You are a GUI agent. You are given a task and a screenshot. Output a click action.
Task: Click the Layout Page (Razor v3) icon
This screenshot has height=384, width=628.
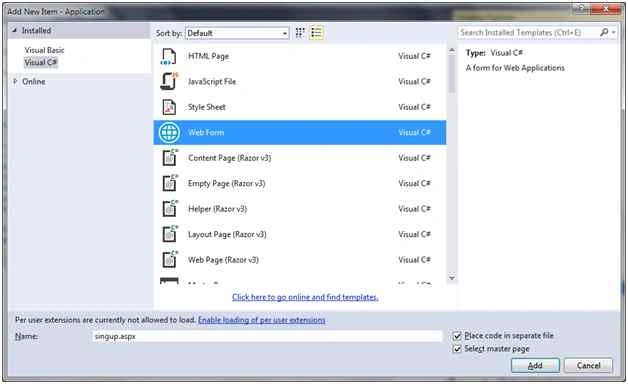[x=170, y=234]
